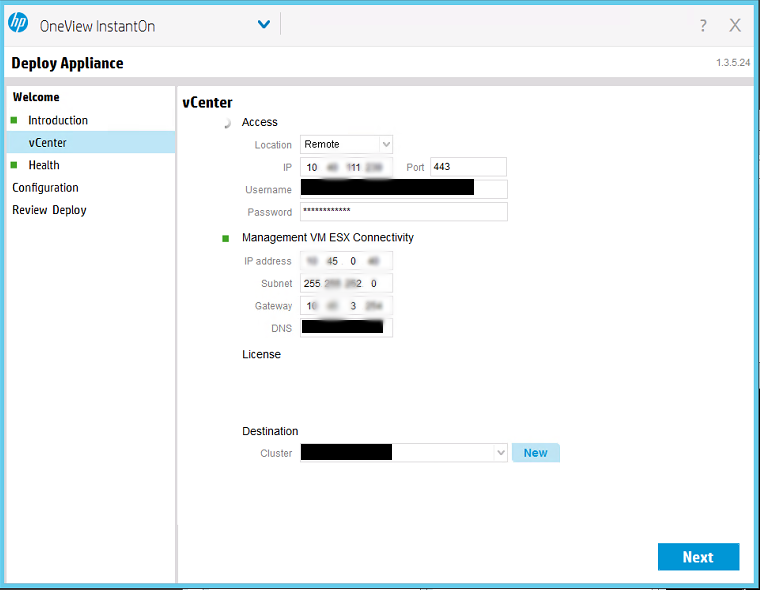Click the Access section label
760x590 pixels.
(x=259, y=122)
